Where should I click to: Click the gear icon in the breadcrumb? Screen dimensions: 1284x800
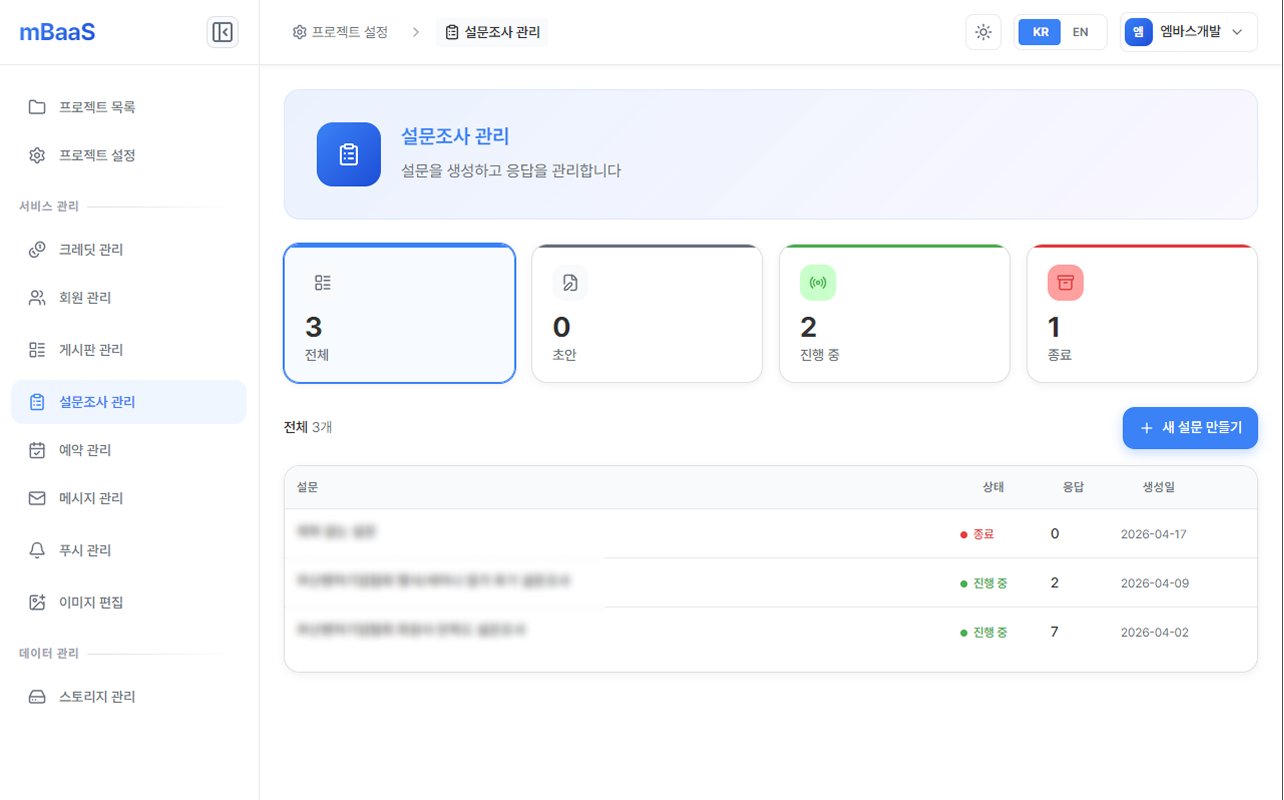click(x=299, y=32)
